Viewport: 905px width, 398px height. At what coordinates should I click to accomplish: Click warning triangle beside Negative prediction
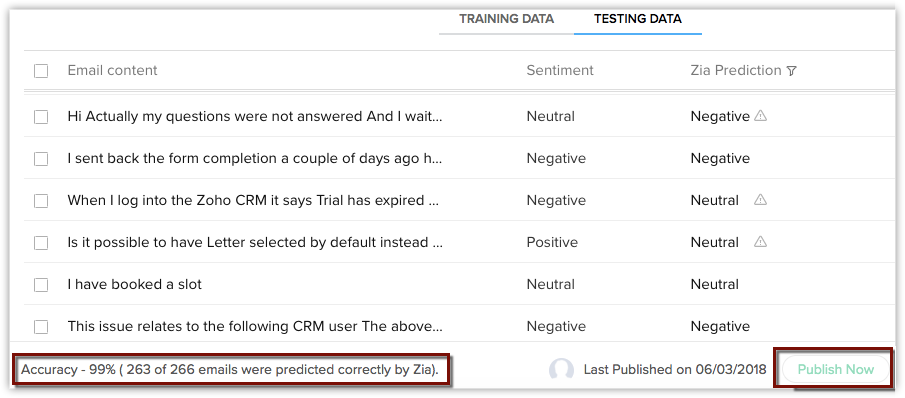761,117
